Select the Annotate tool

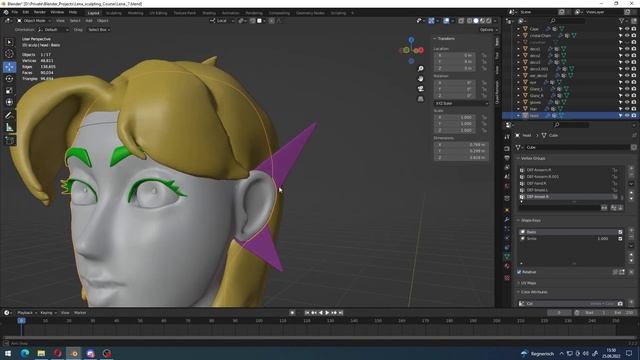coord(9,115)
